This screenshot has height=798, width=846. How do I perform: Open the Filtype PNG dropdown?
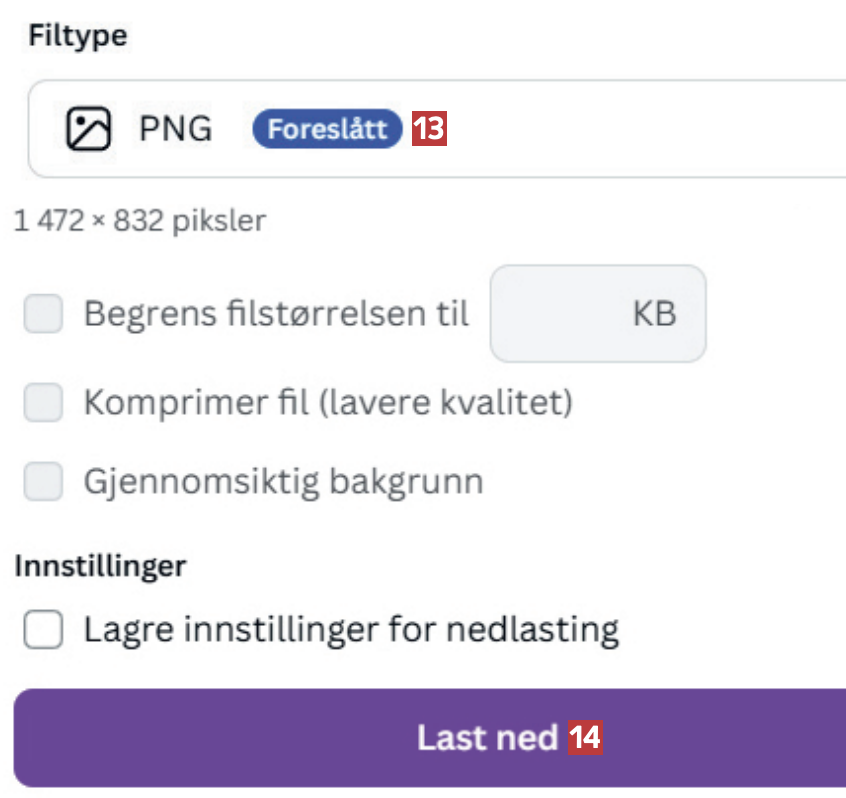(x=600, y=129)
